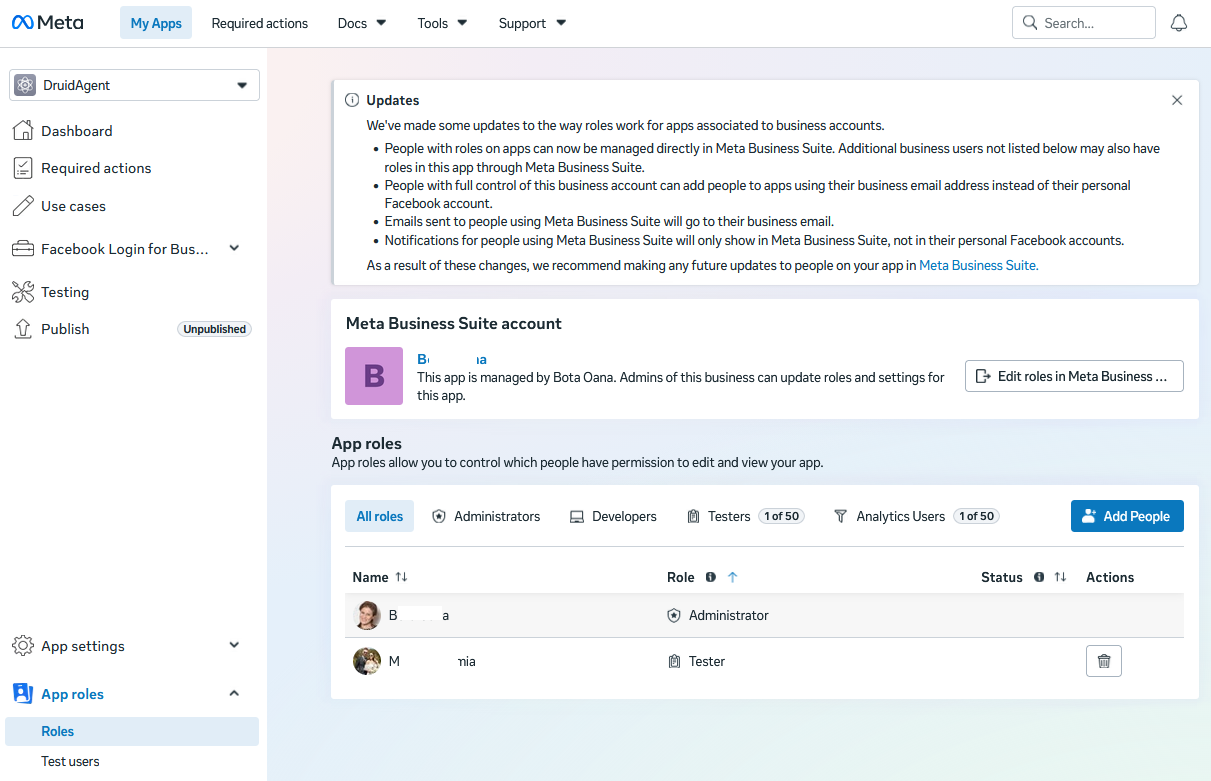This screenshot has width=1211, height=781.
Task: Click the Administrator user's profile photo
Action: [x=367, y=615]
